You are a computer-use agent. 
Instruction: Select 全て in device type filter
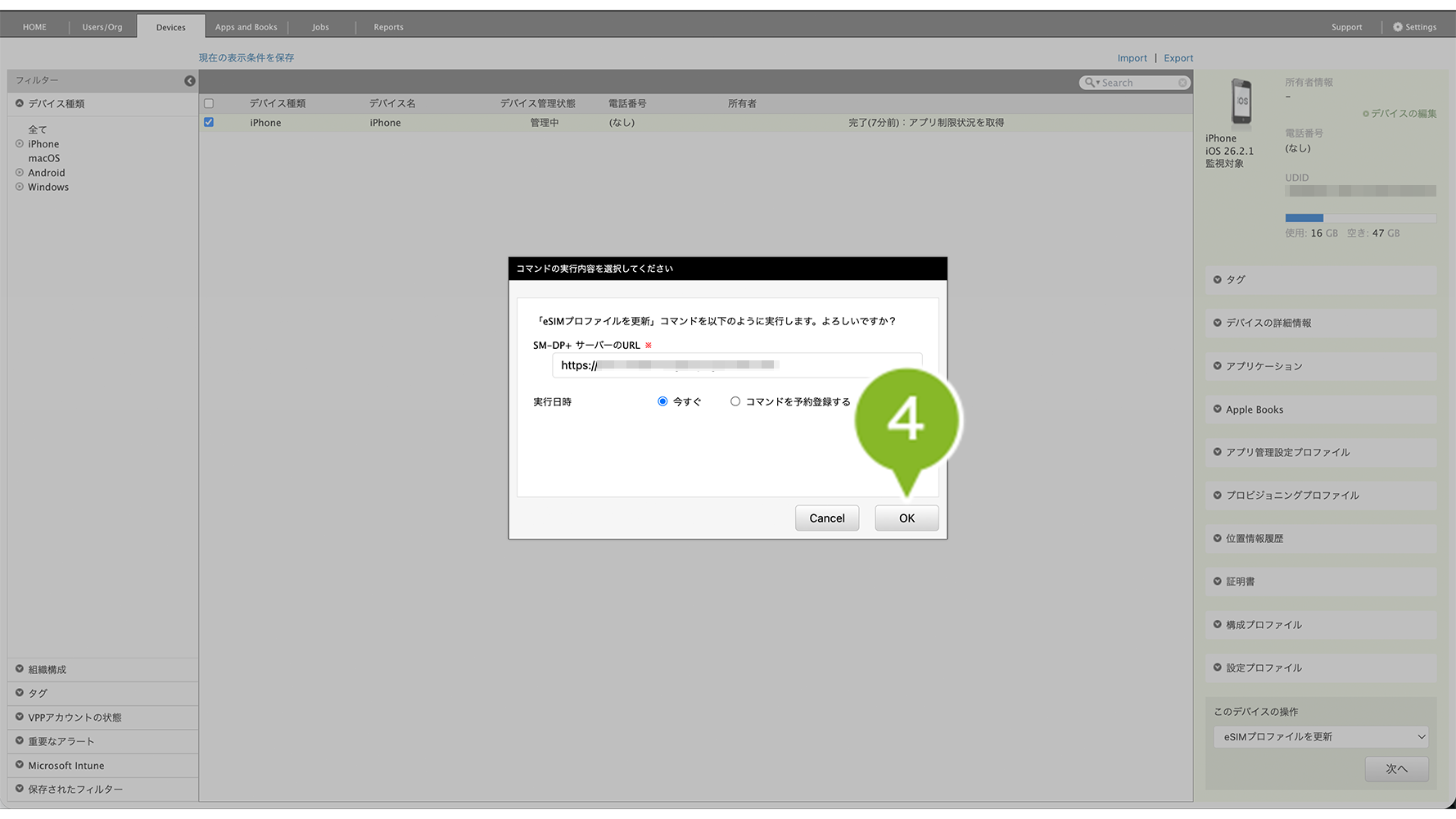(x=38, y=129)
